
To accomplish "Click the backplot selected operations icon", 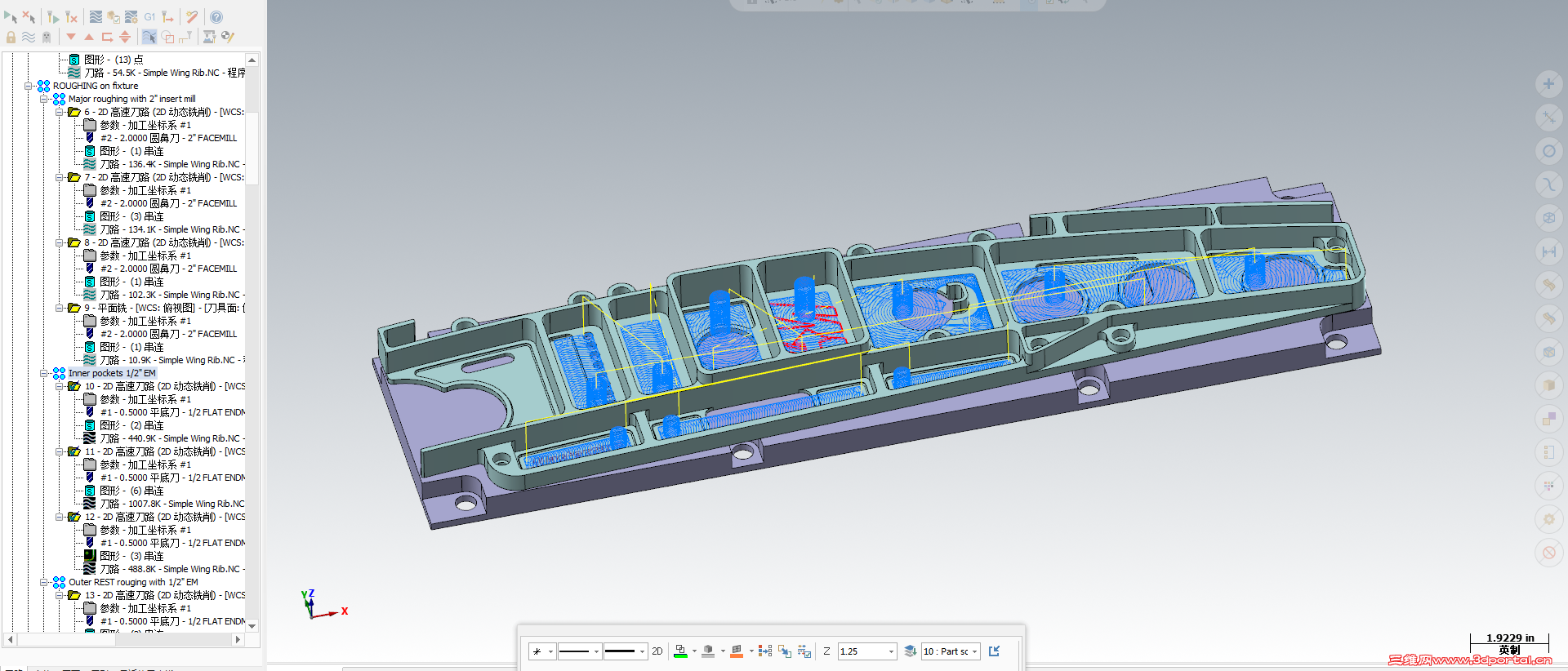I will (96, 17).
